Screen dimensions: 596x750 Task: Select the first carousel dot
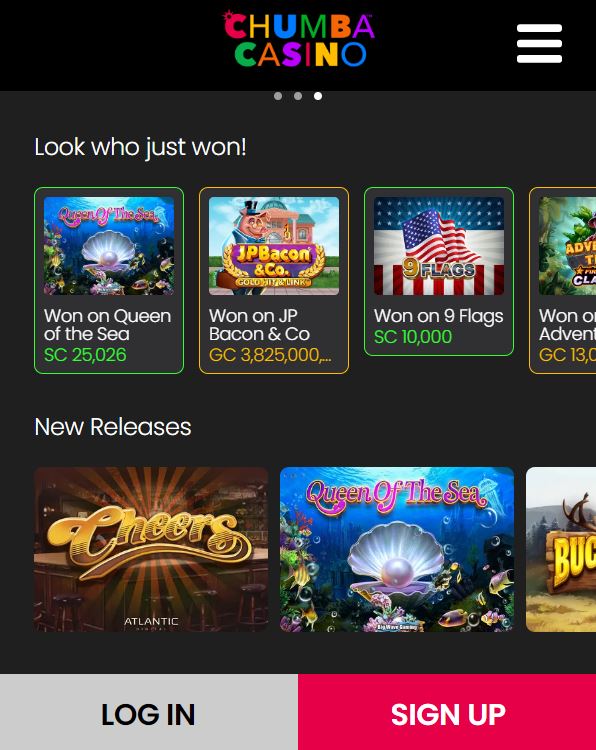(278, 96)
